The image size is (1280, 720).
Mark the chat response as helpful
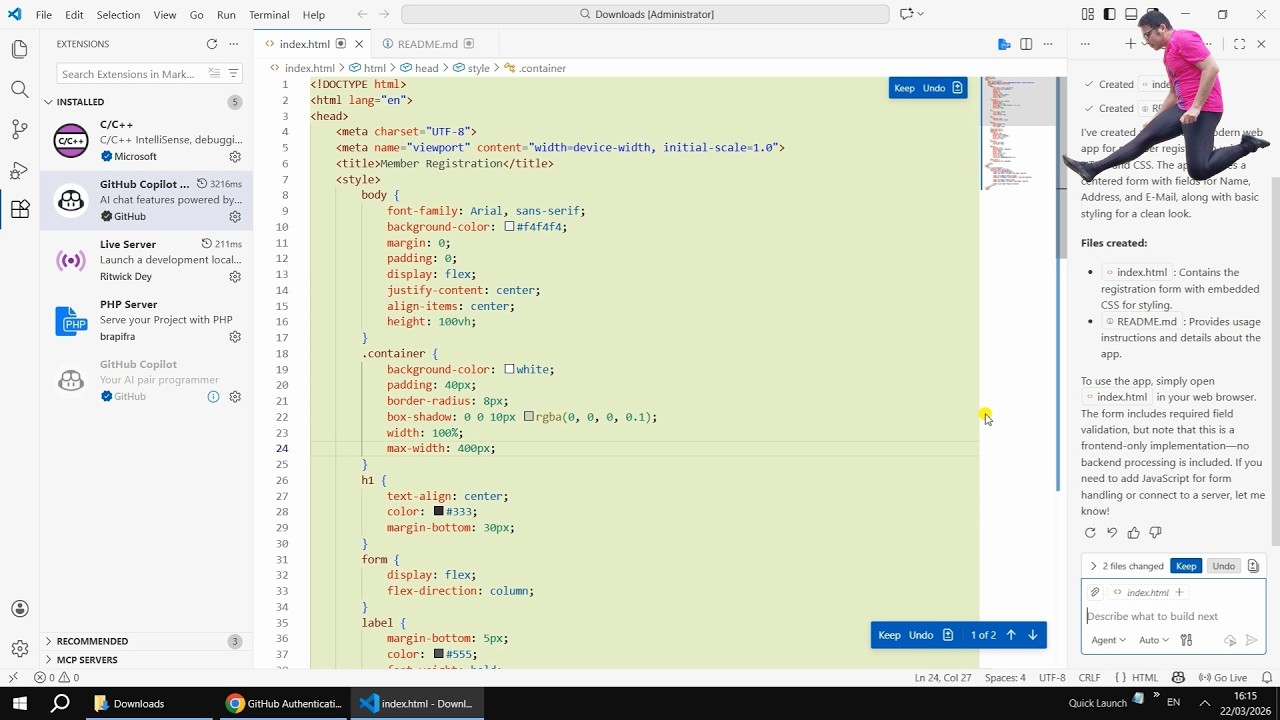pos(1133,533)
